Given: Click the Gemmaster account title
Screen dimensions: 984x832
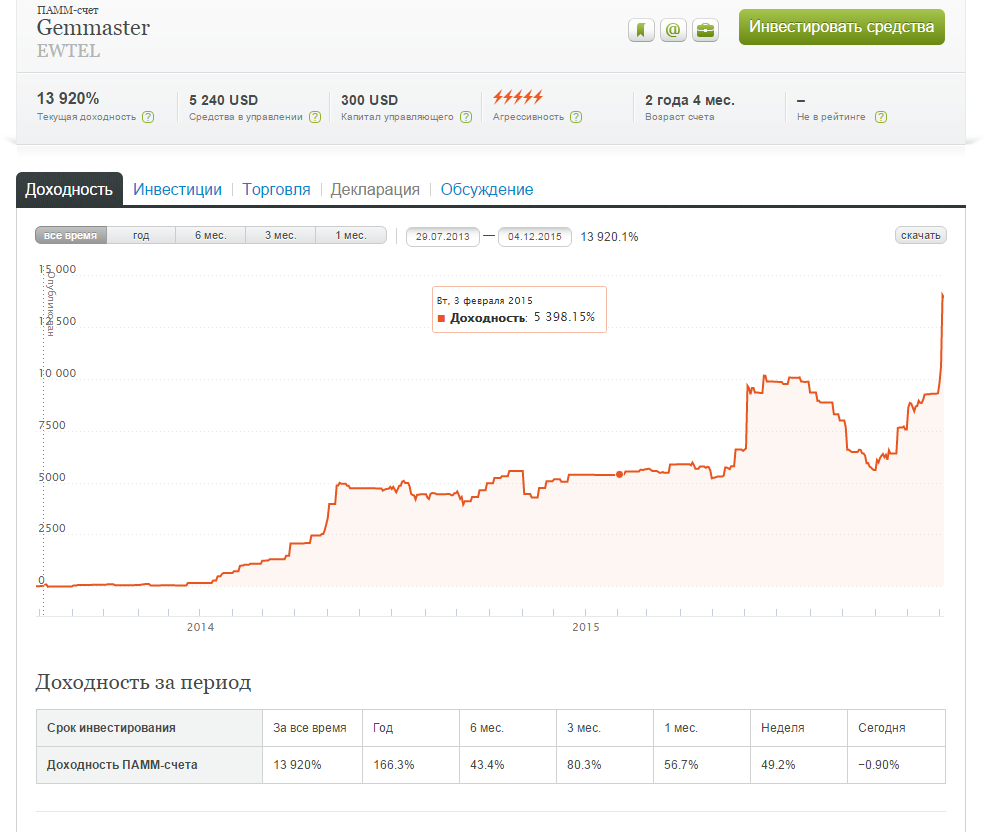Looking at the screenshot, I should click(93, 28).
